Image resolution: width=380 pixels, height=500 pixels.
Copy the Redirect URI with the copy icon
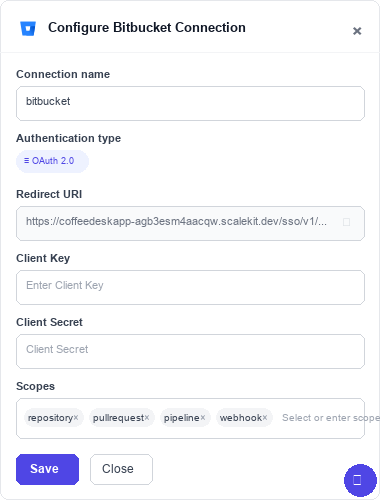point(346,222)
